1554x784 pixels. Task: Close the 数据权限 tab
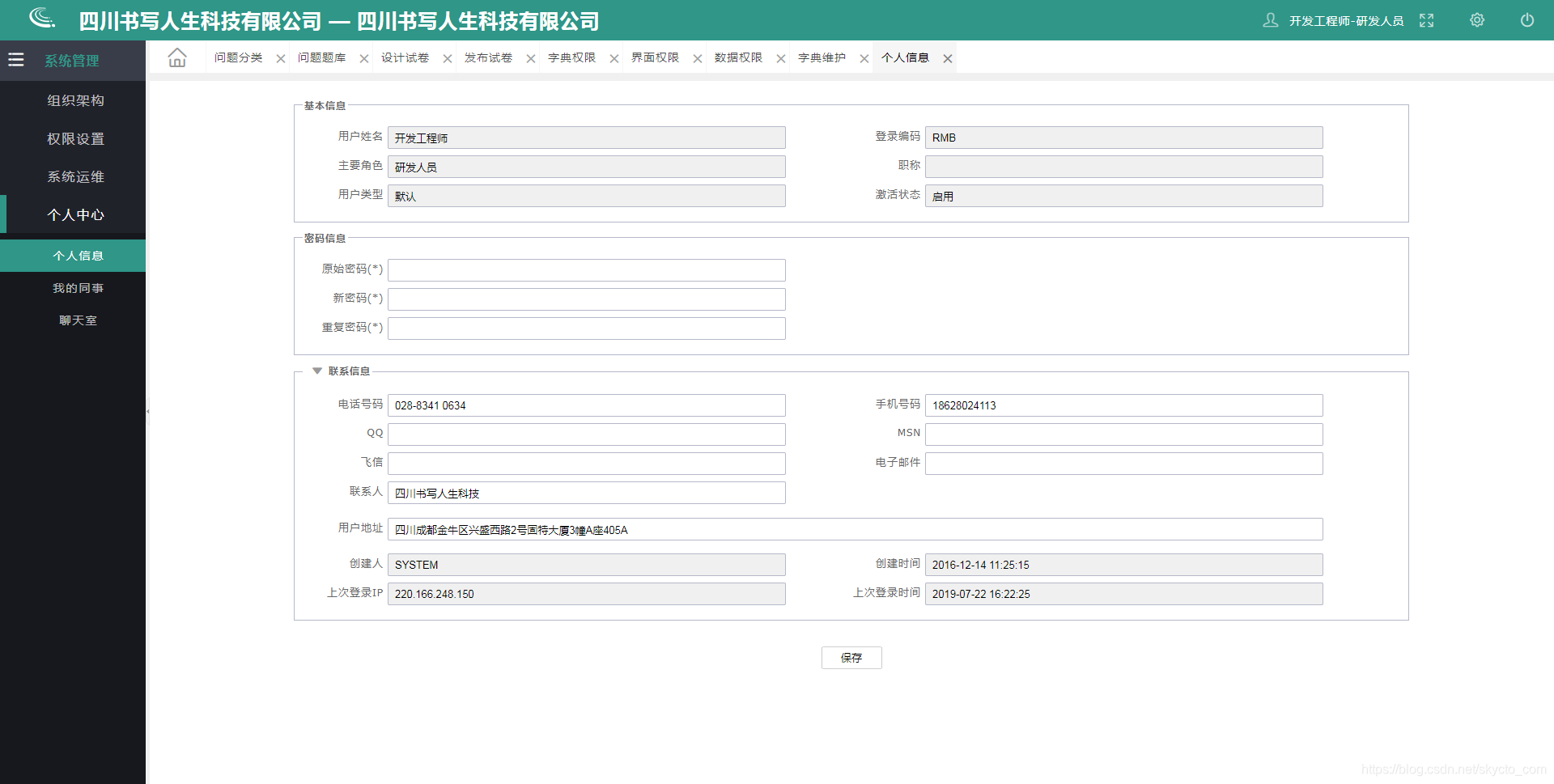(x=781, y=58)
